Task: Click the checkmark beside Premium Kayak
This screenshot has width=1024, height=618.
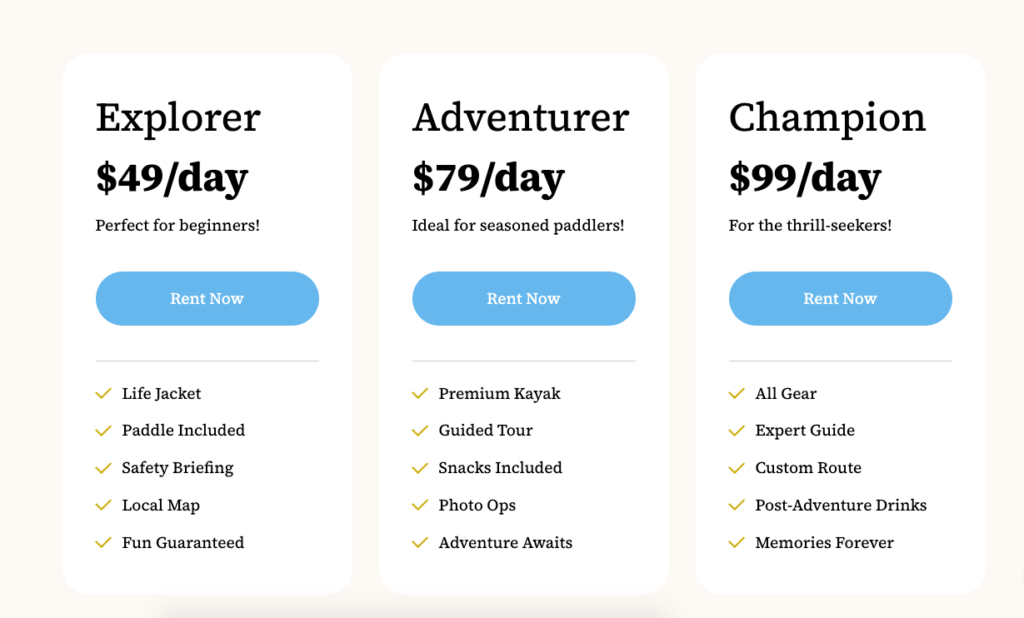Action: click(420, 393)
